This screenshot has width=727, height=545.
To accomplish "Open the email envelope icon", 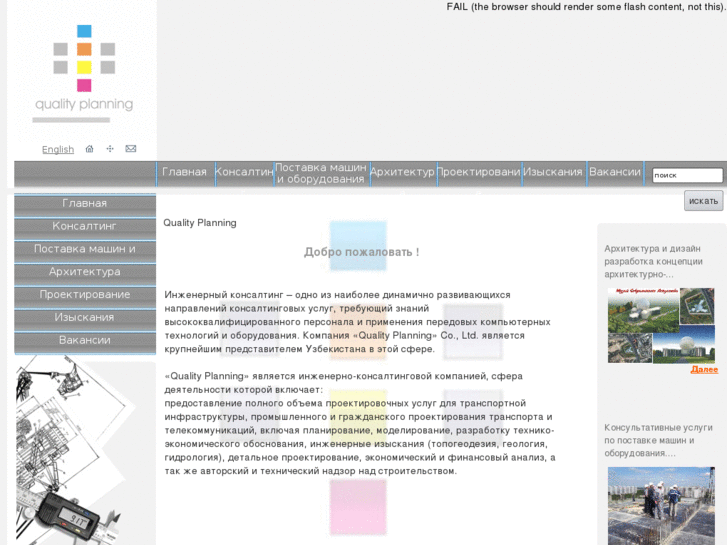I will pyautogui.click(x=131, y=149).
